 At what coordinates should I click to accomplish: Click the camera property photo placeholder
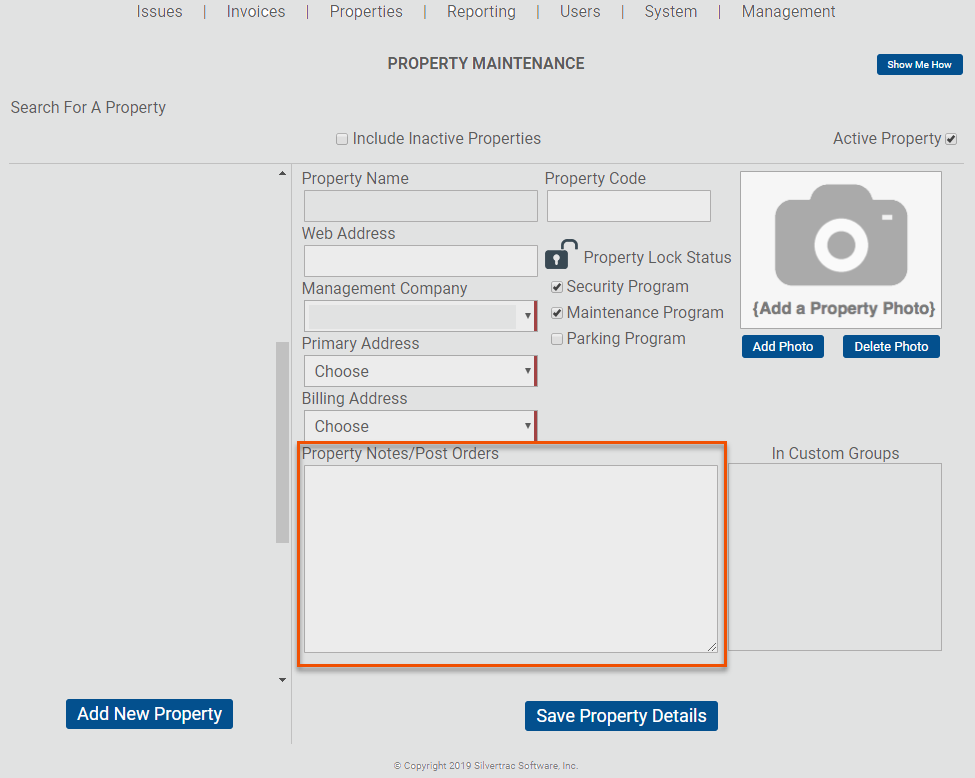point(841,249)
